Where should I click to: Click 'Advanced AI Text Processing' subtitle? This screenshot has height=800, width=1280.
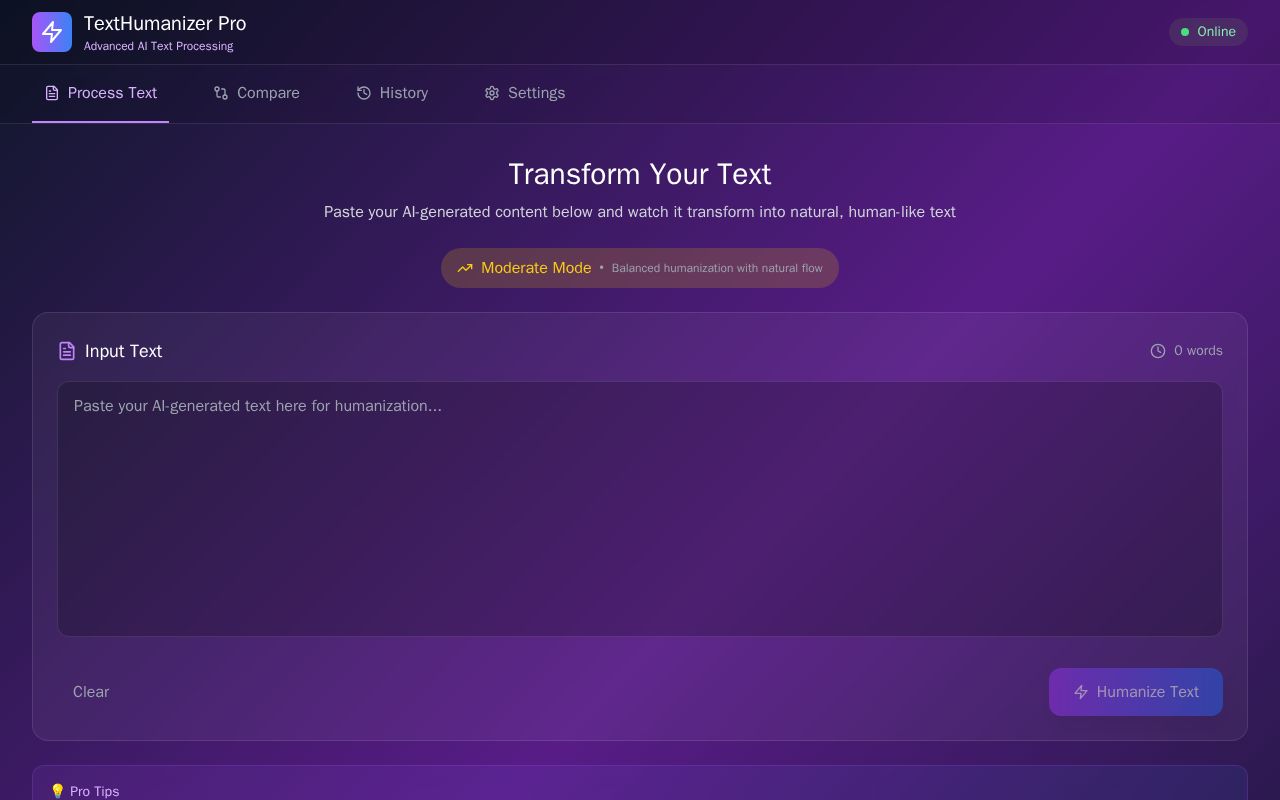click(158, 46)
